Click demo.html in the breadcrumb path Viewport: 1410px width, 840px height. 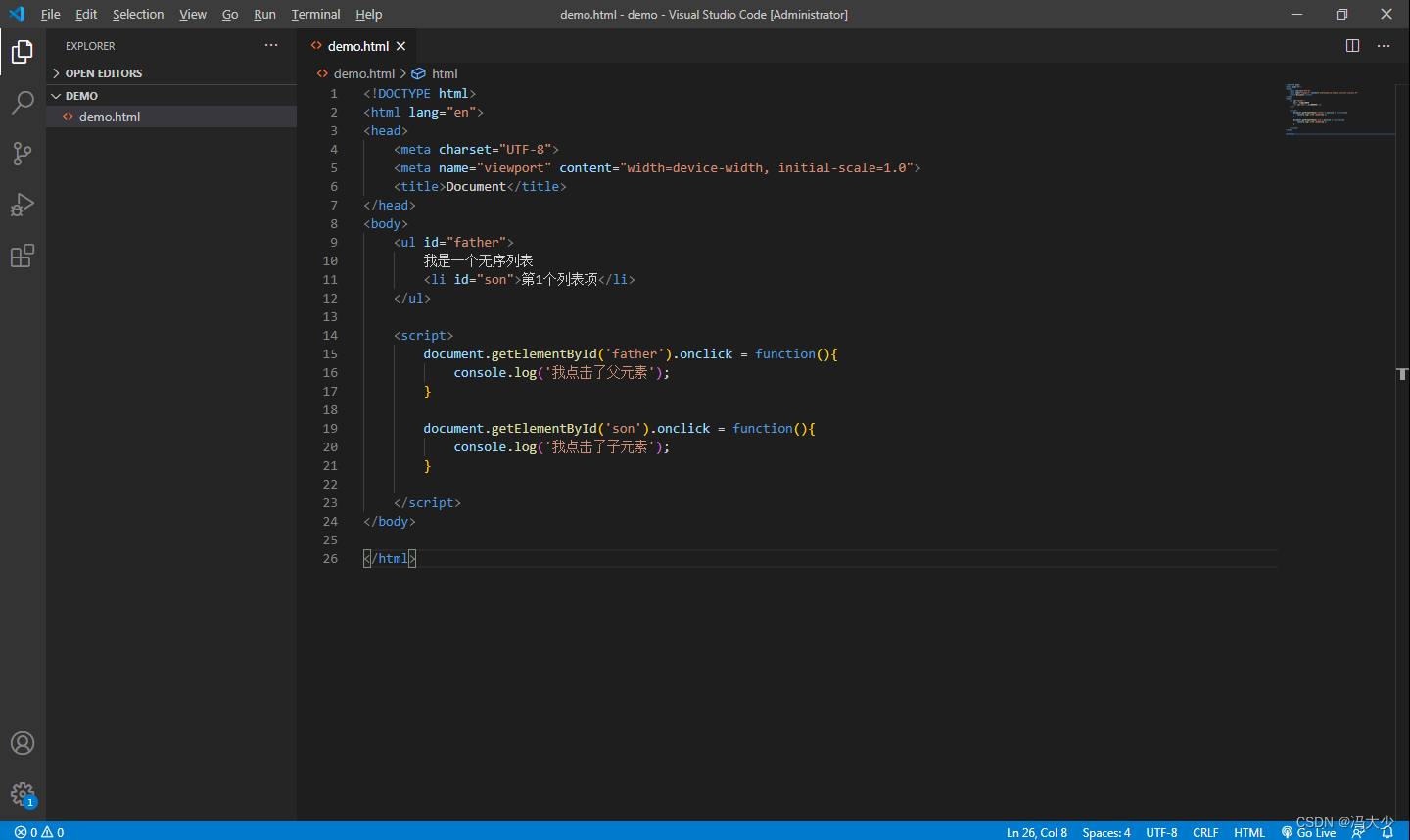(x=364, y=73)
